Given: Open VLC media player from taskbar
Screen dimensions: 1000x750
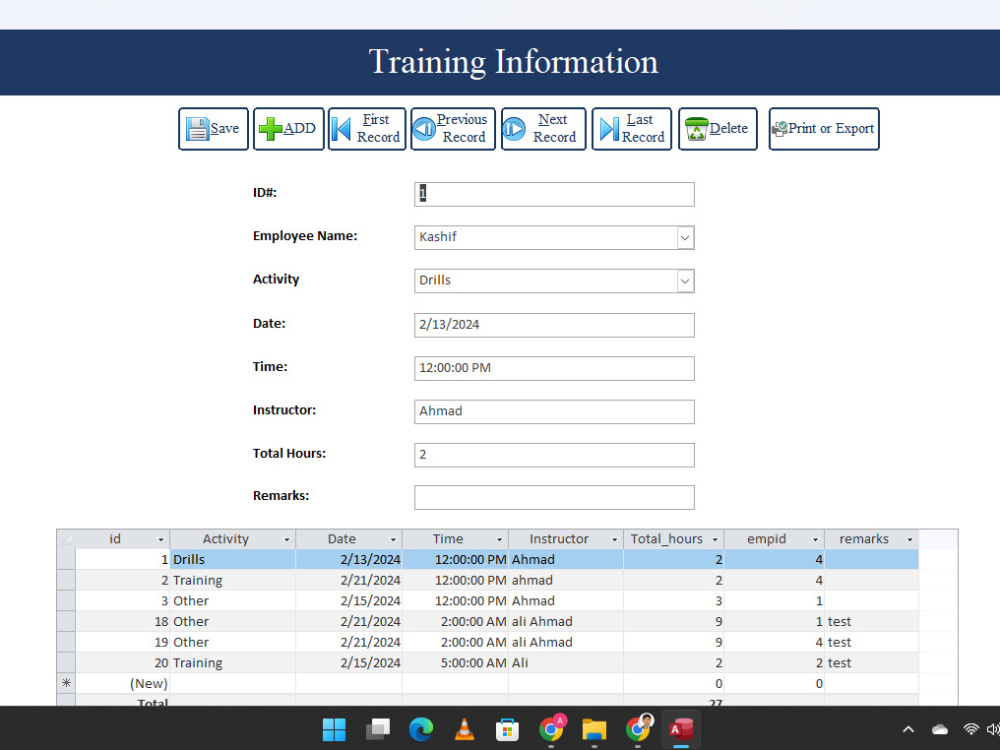Looking at the screenshot, I should (464, 730).
